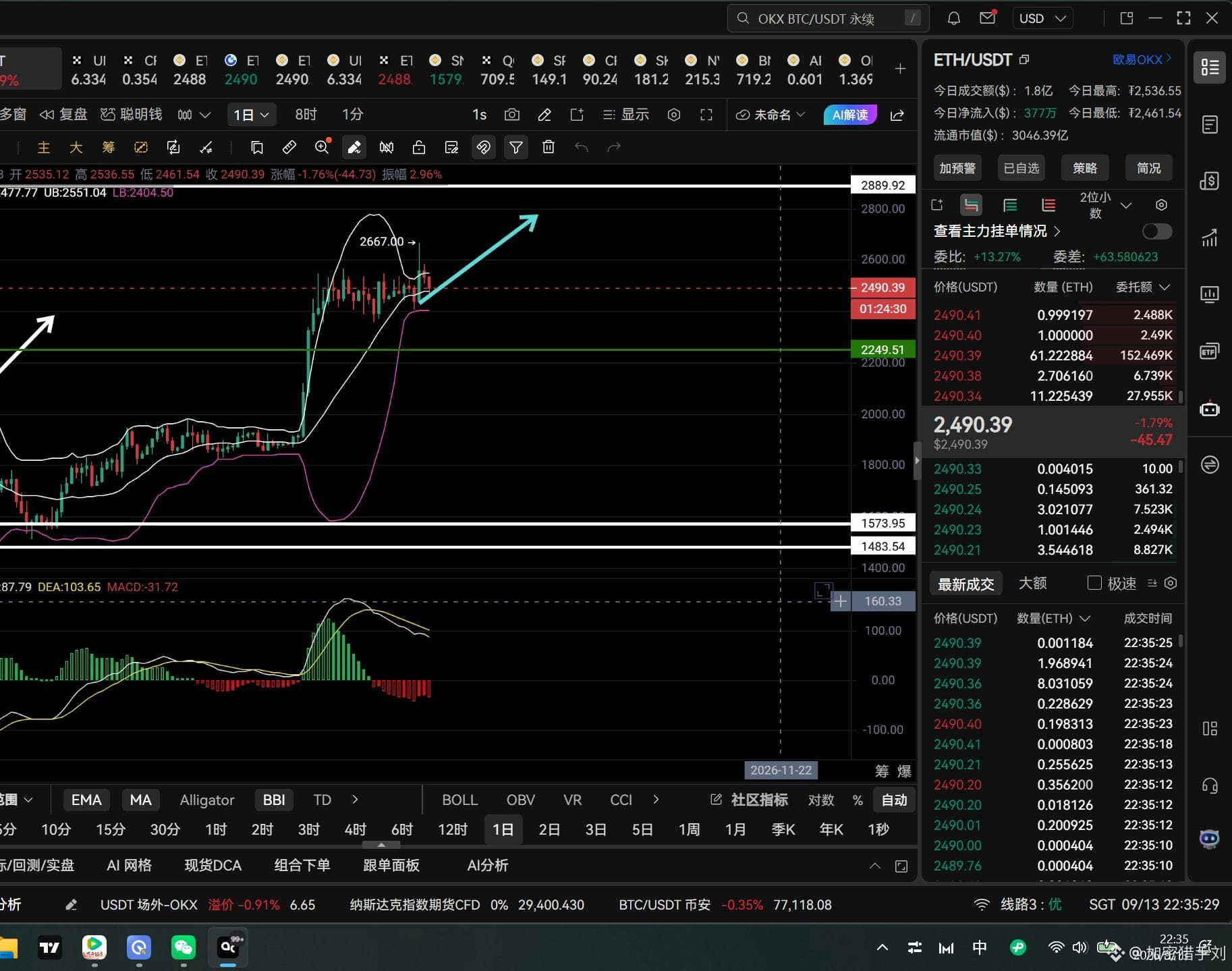The image size is (1232, 971).
Task: Click the share chart arrow icon
Action: tap(897, 115)
